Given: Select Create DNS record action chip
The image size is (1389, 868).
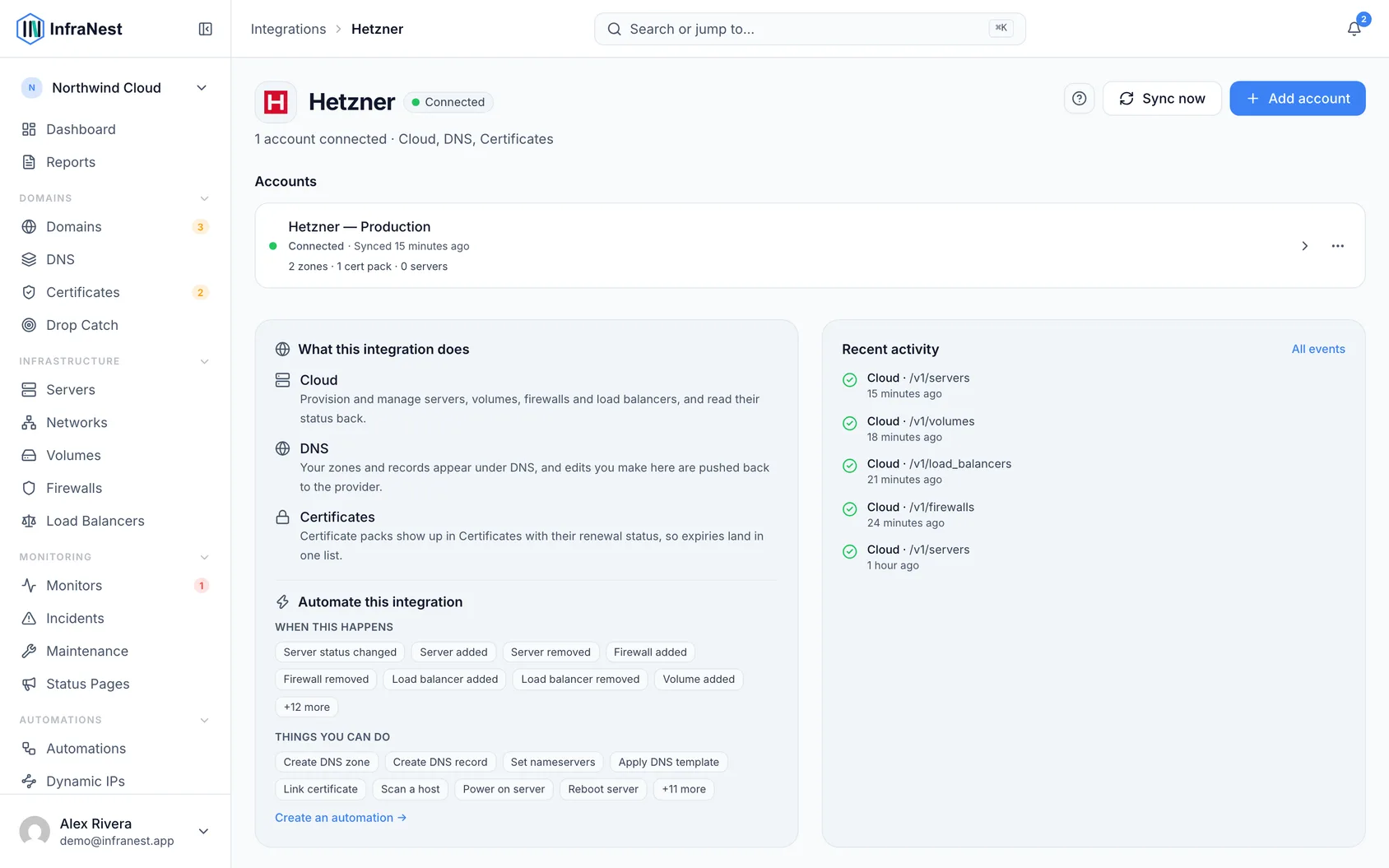Looking at the screenshot, I should tap(440, 762).
